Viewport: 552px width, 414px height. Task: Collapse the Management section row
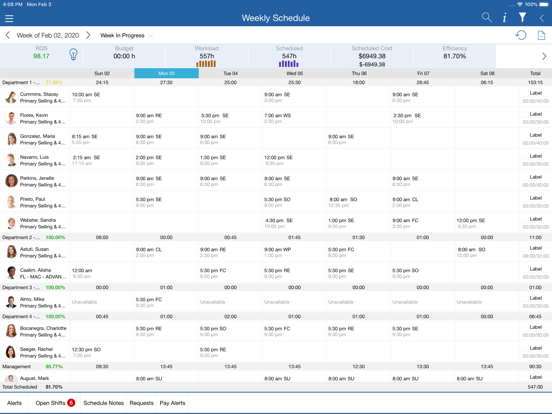[276, 366]
